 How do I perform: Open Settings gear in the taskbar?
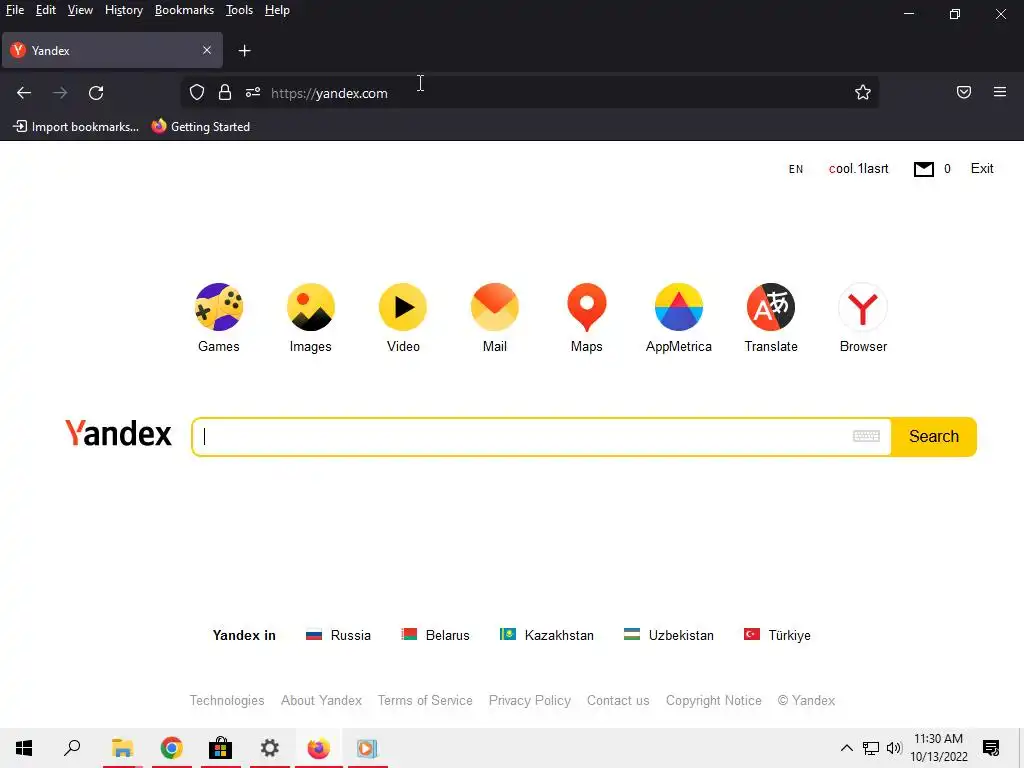click(x=270, y=748)
